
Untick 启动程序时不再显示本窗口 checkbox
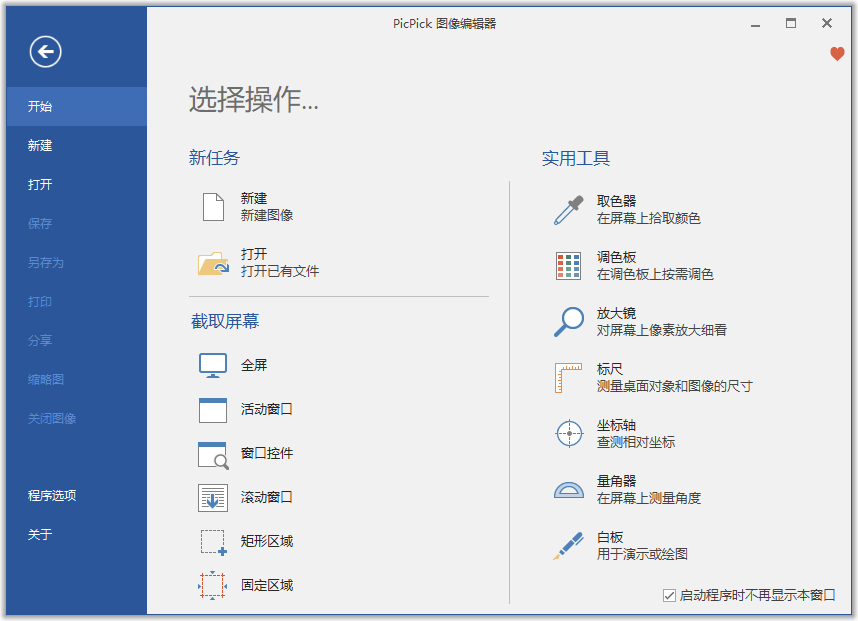tap(669, 595)
